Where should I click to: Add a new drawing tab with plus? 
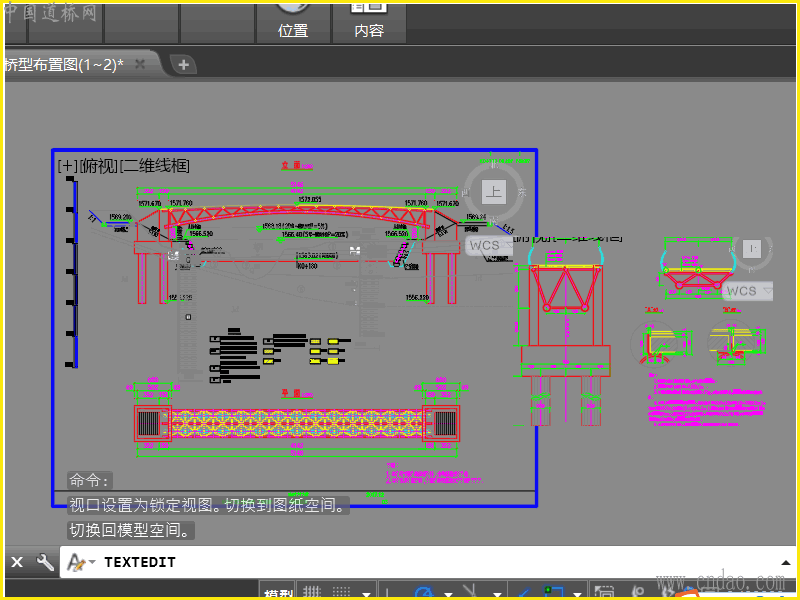tap(184, 65)
